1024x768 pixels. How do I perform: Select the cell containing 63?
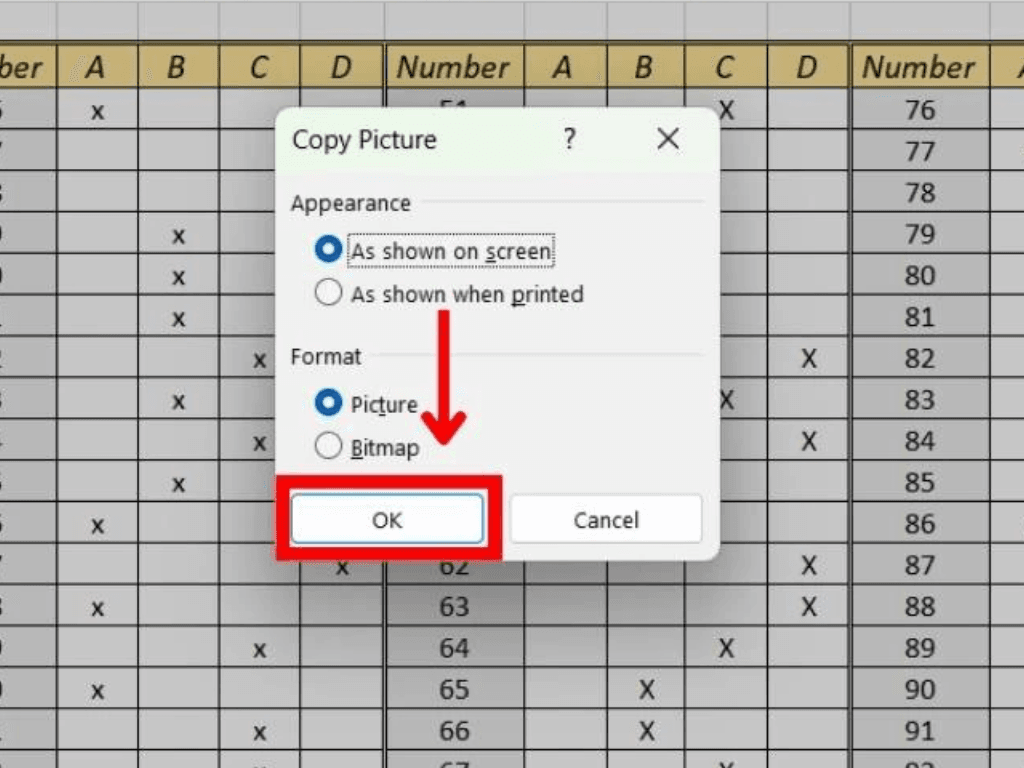click(454, 607)
